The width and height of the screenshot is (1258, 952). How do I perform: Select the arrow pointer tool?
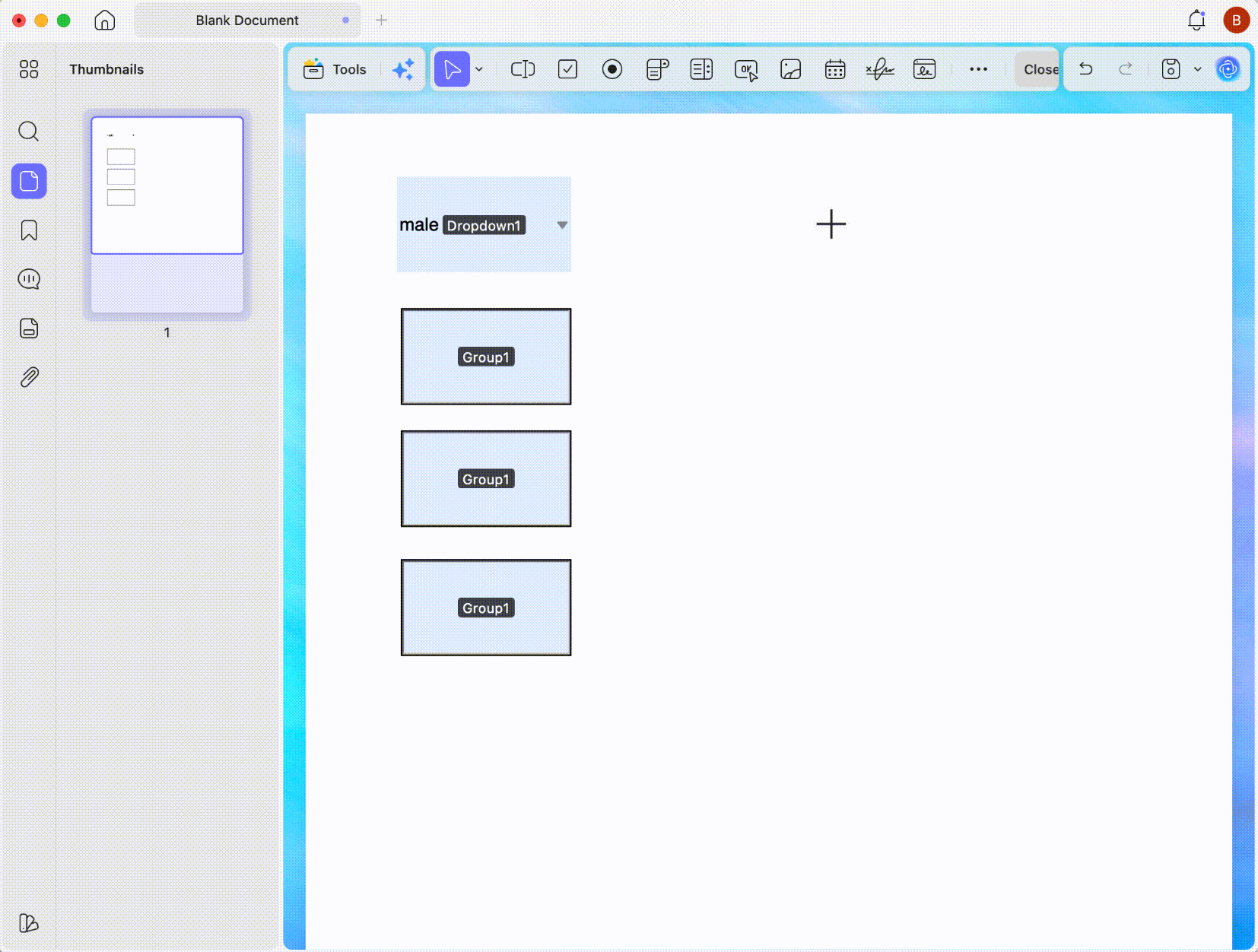pyautogui.click(x=452, y=69)
